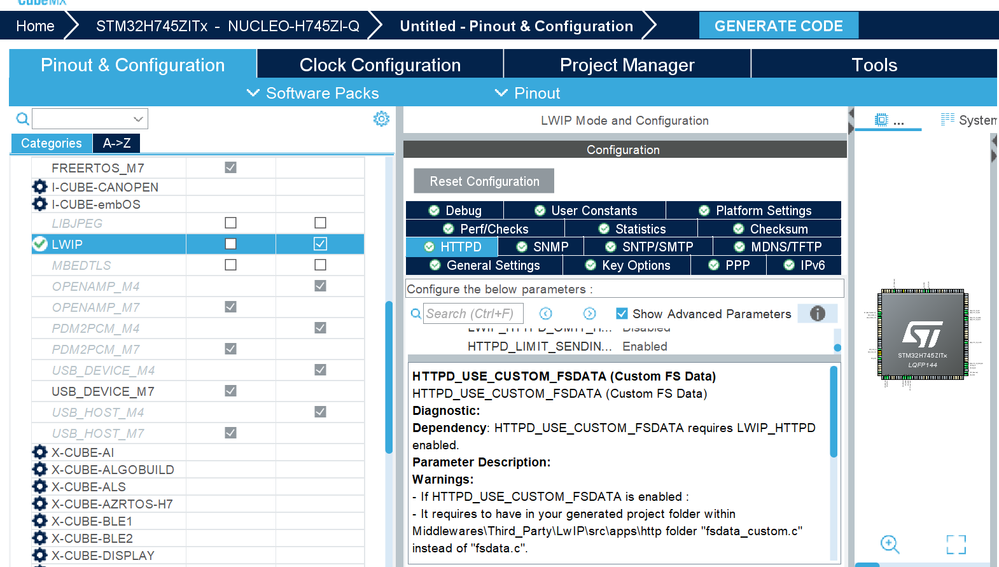Click the parameter information icon
Viewport: 999px width, 567px height.
point(817,313)
